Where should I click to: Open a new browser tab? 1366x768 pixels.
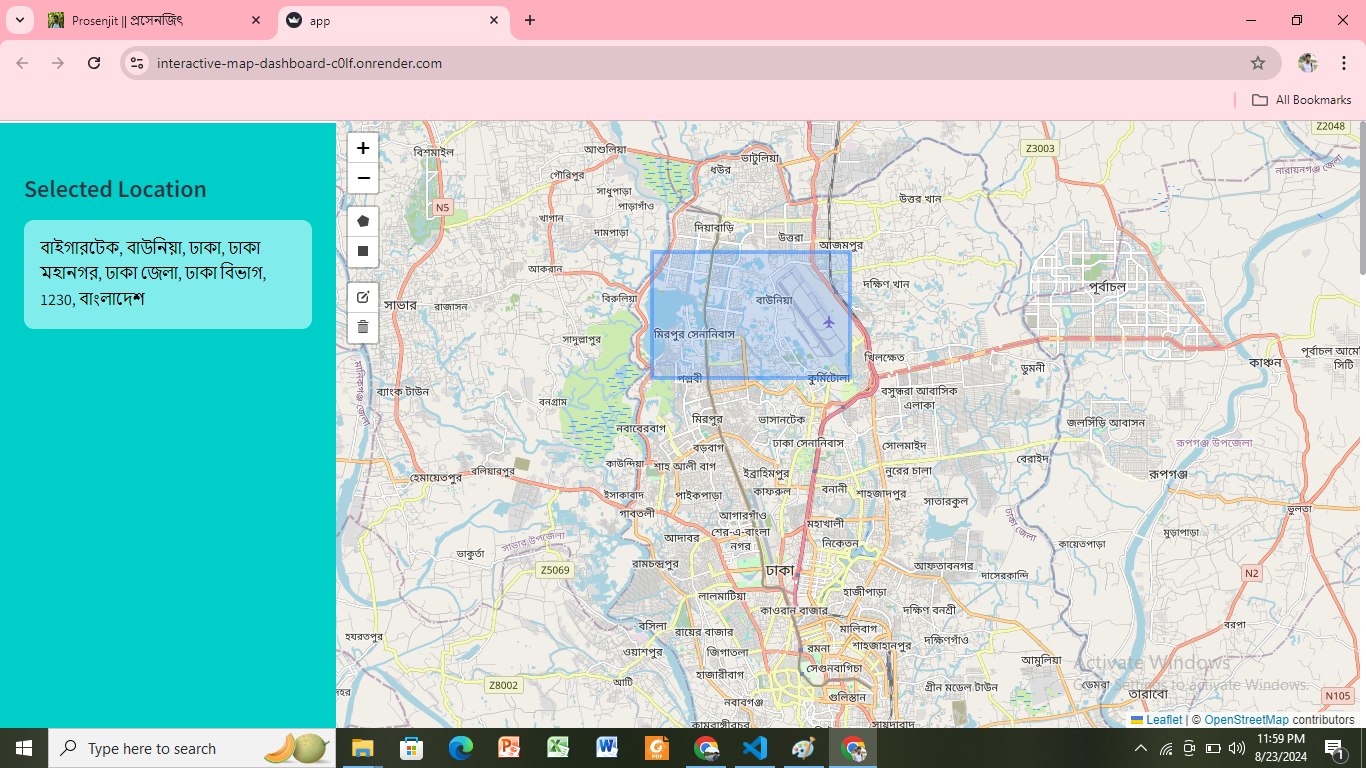coord(530,20)
